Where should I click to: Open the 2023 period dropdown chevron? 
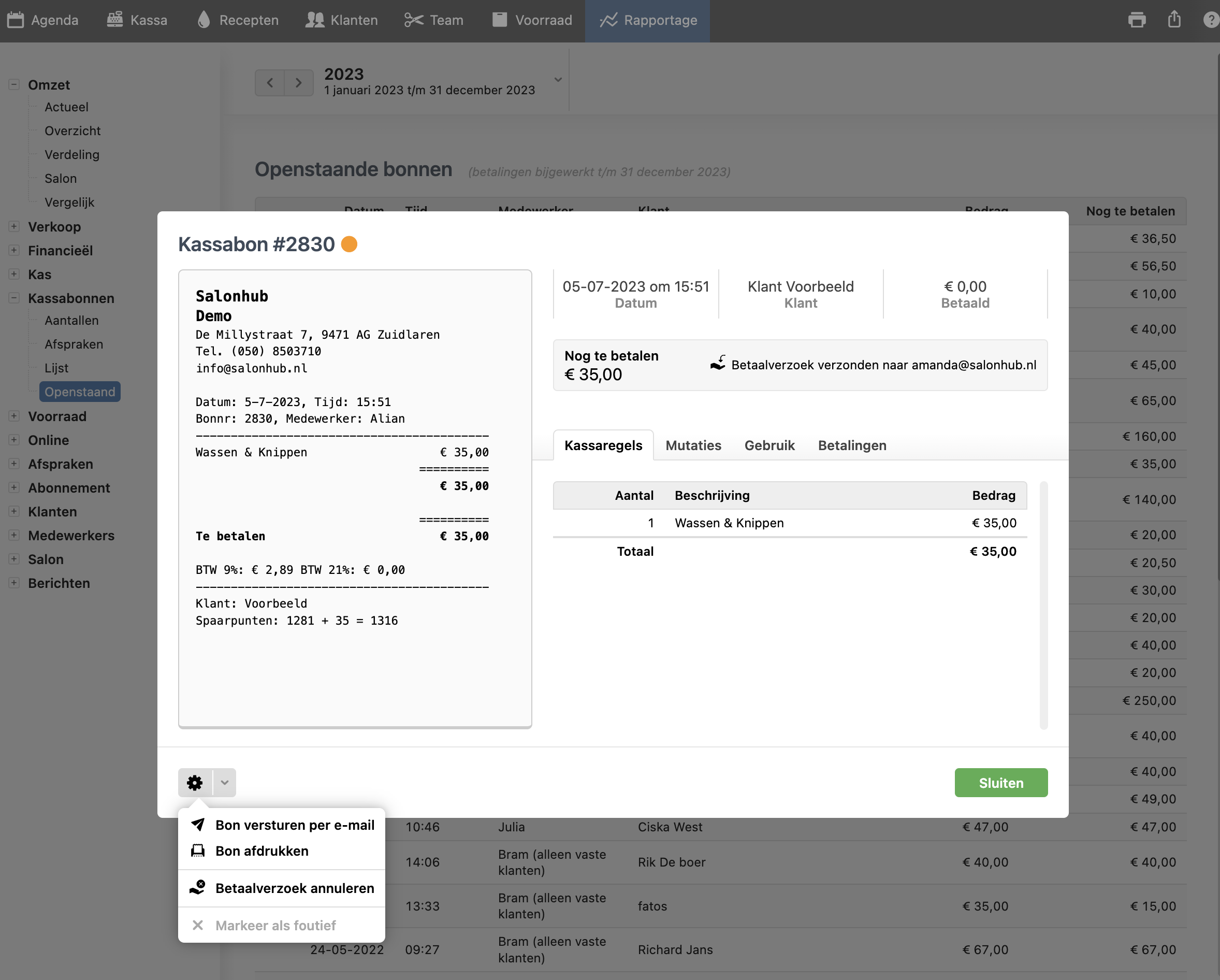[x=558, y=80]
